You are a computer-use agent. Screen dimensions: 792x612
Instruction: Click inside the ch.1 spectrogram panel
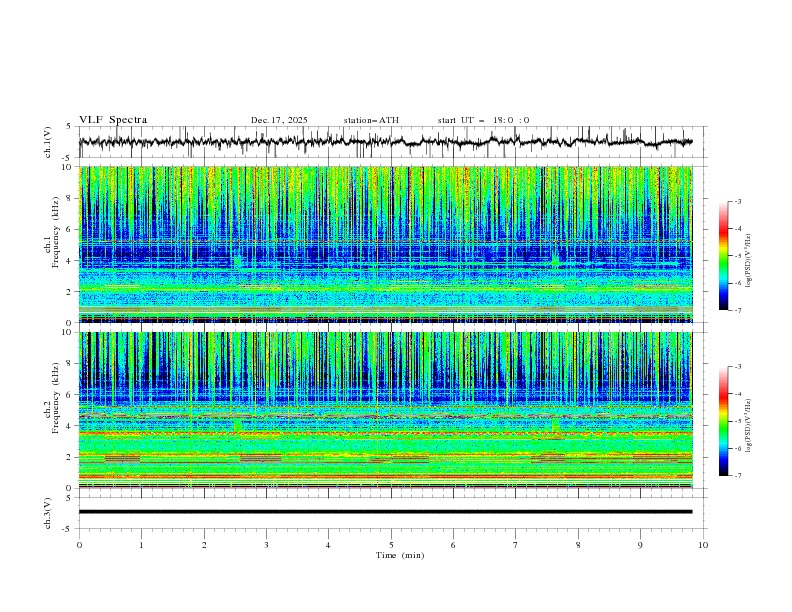(385, 244)
